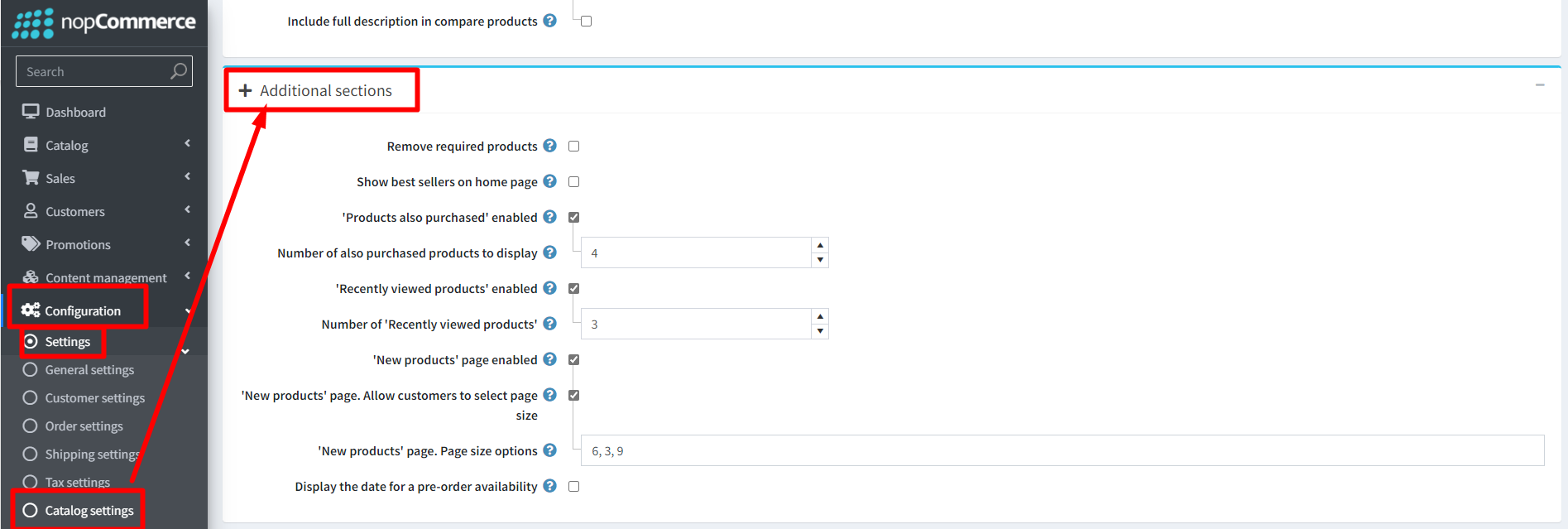Click the search magnifier icon in sidebar

[178, 71]
